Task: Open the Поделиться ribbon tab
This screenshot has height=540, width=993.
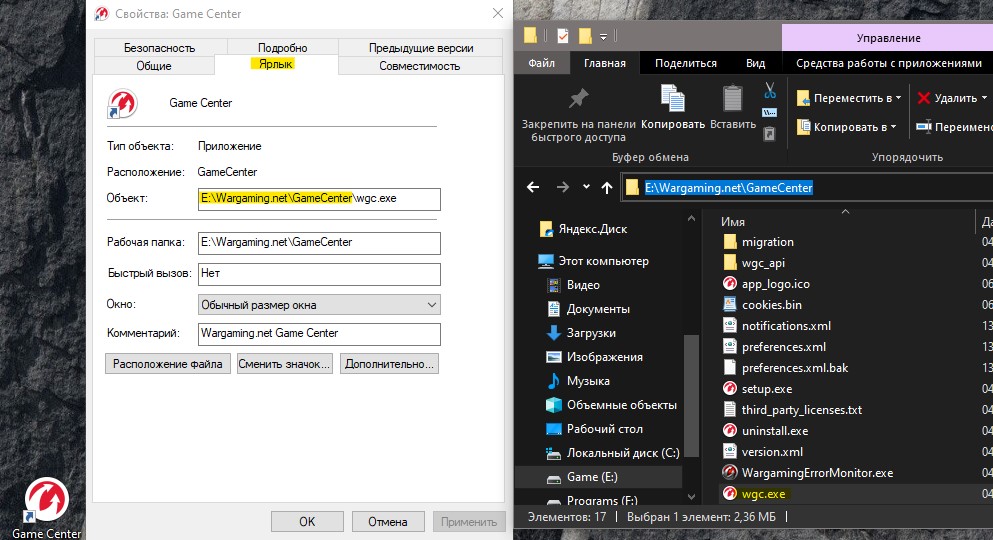Action: pos(686,63)
